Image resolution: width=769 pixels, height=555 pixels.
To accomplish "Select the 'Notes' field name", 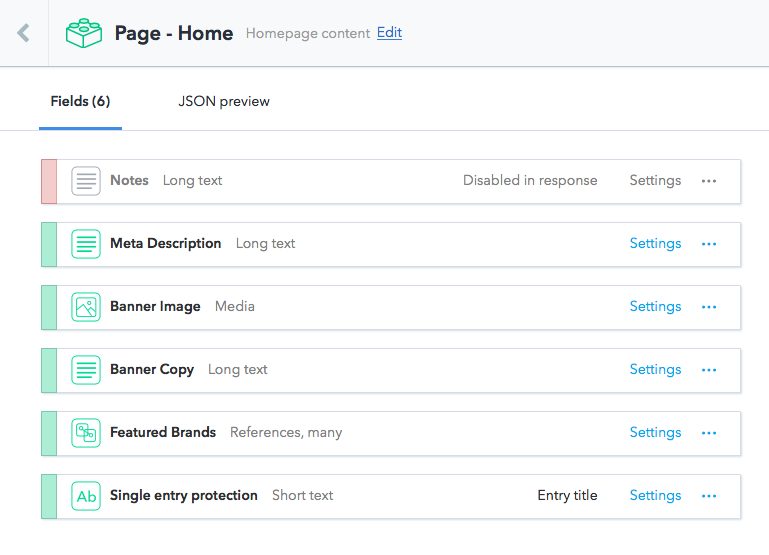I will 129,180.
